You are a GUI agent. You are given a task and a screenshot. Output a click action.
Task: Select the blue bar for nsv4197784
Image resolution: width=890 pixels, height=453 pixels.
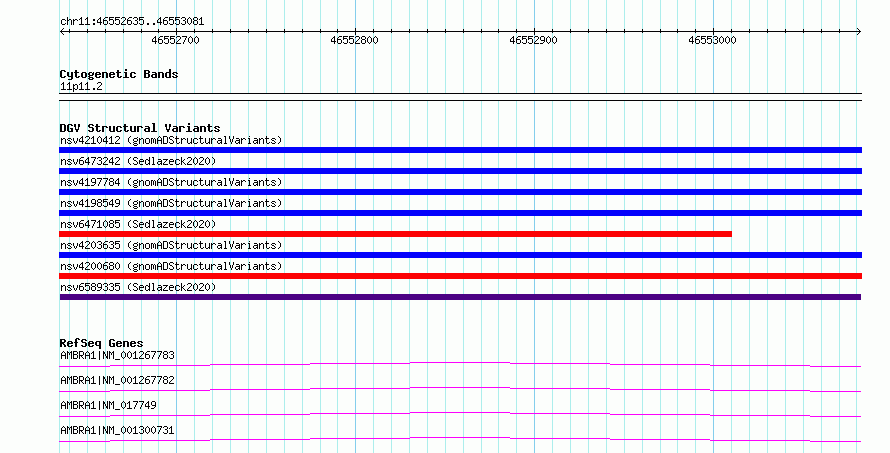(460, 192)
